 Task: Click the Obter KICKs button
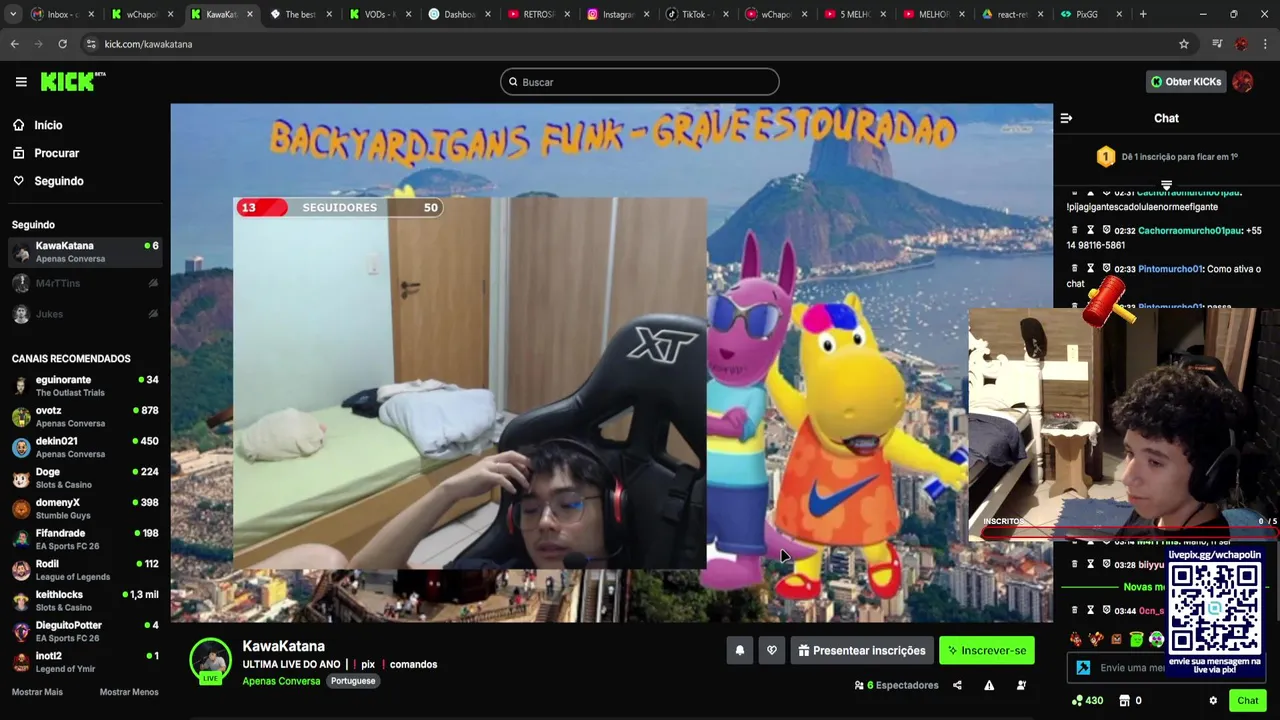click(1185, 82)
